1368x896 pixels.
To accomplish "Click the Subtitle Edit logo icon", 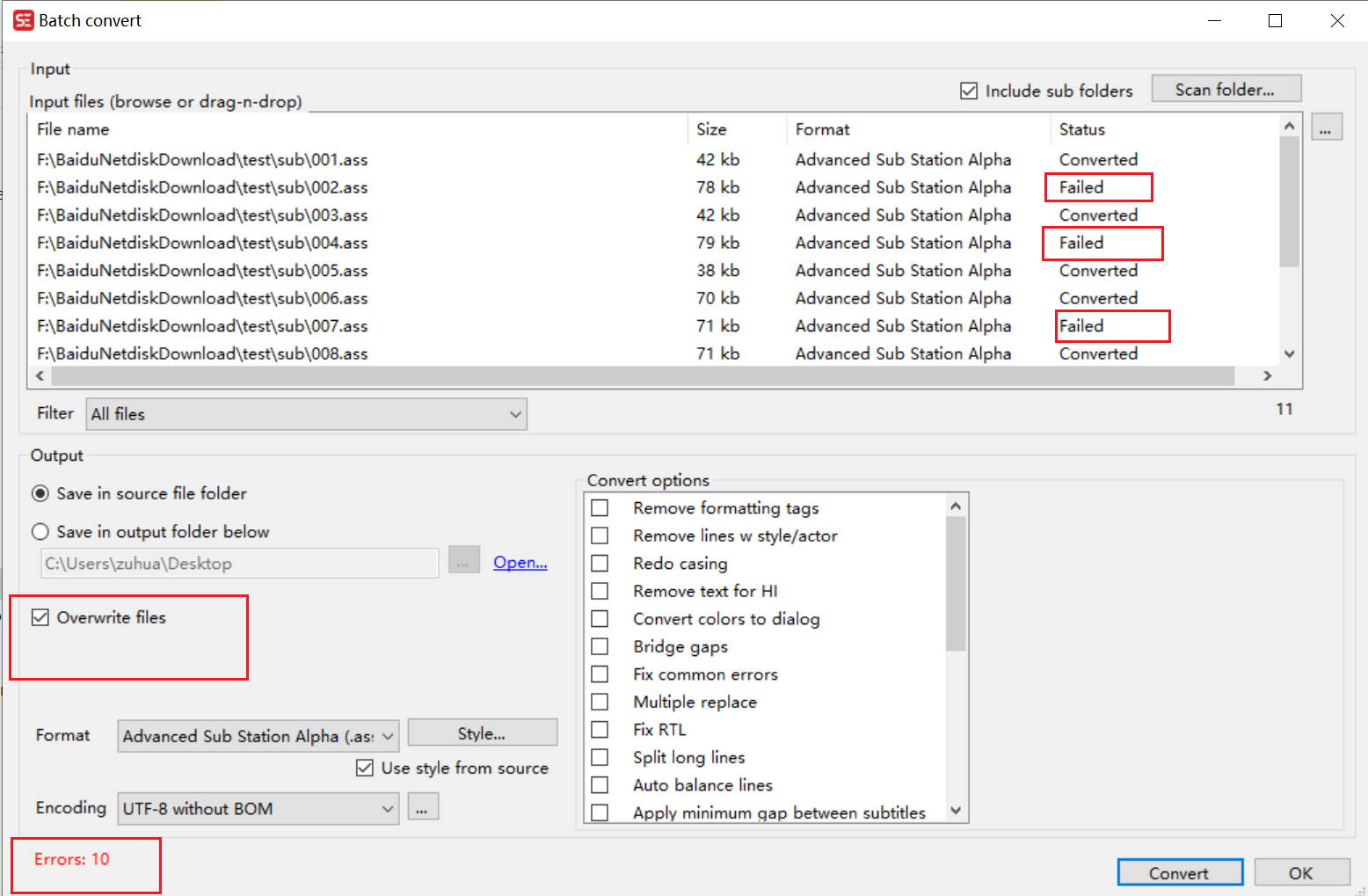I will [x=22, y=19].
